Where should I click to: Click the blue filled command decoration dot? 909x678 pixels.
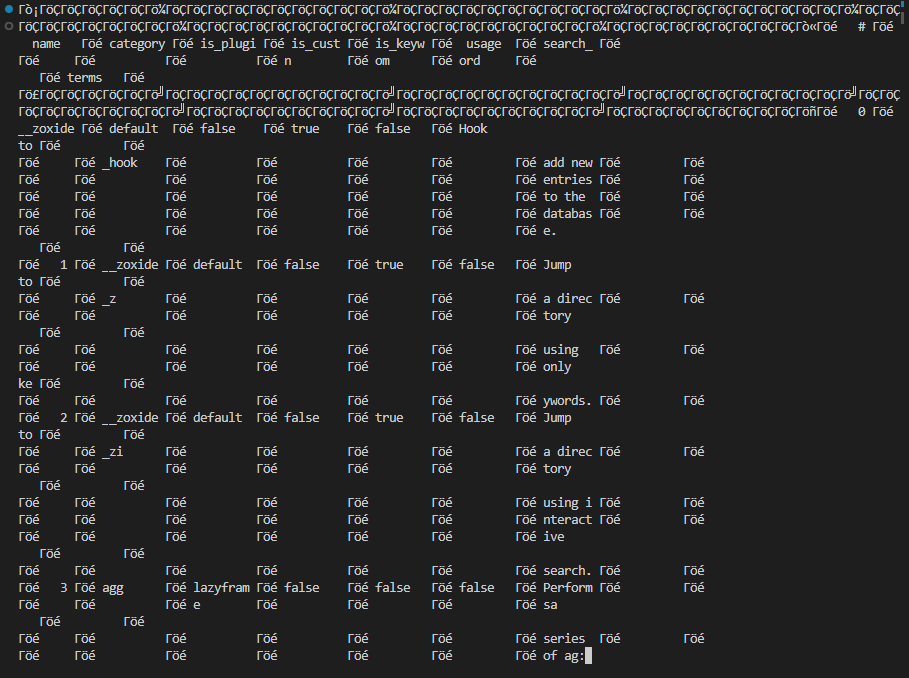[9, 9]
